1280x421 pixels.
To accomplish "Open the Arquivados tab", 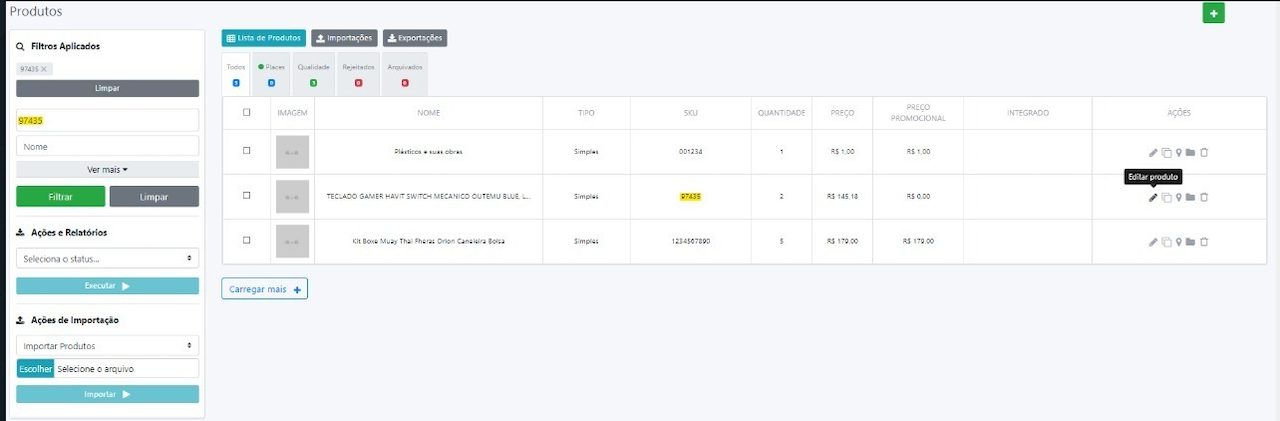I will 405,74.
